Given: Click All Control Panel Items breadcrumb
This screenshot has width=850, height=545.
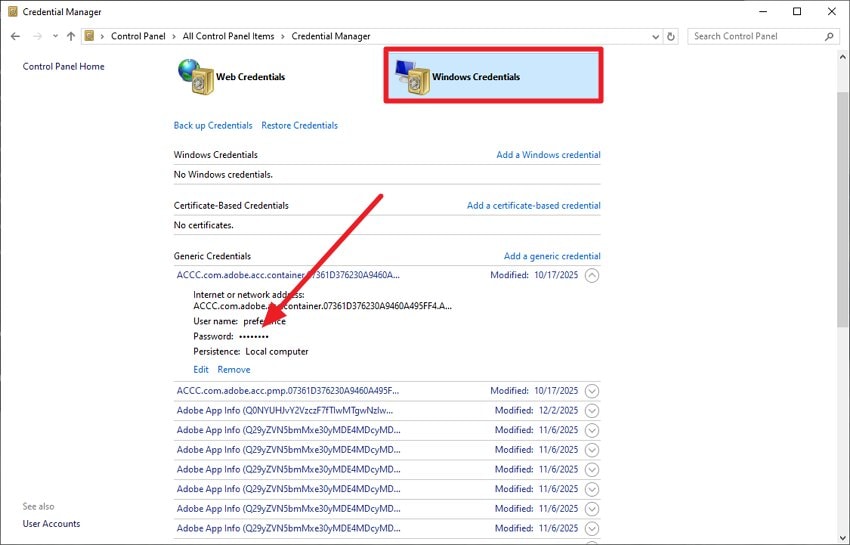Looking at the screenshot, I should point(228,36).
